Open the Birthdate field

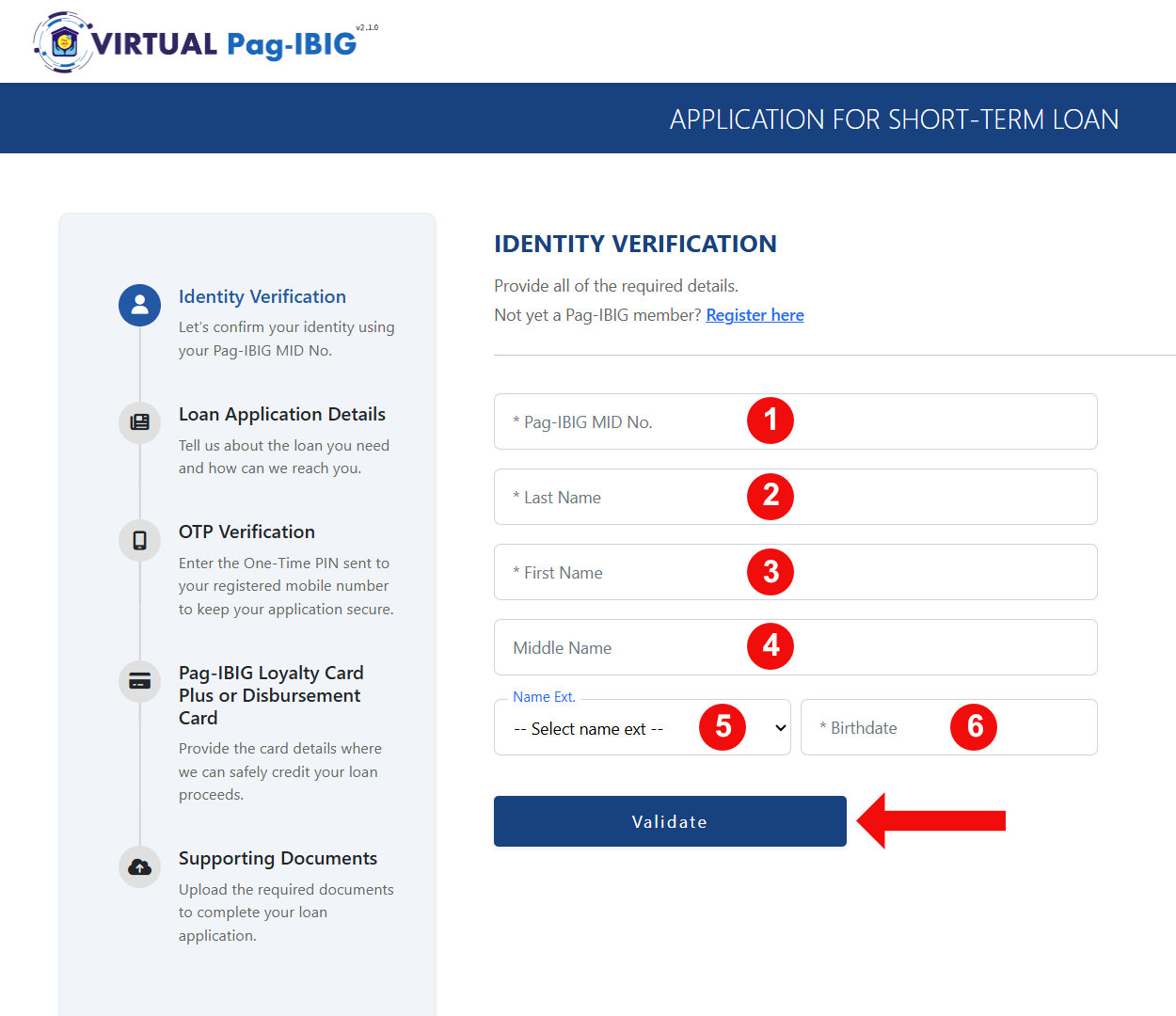[949, 727]
